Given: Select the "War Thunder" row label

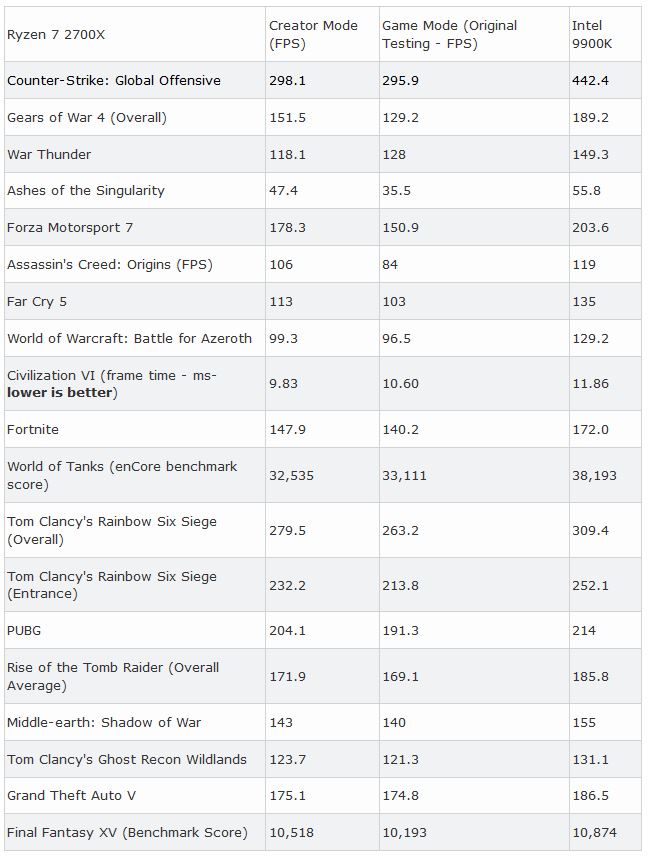Looking at the screenshot, I should [x=49, y=154].
